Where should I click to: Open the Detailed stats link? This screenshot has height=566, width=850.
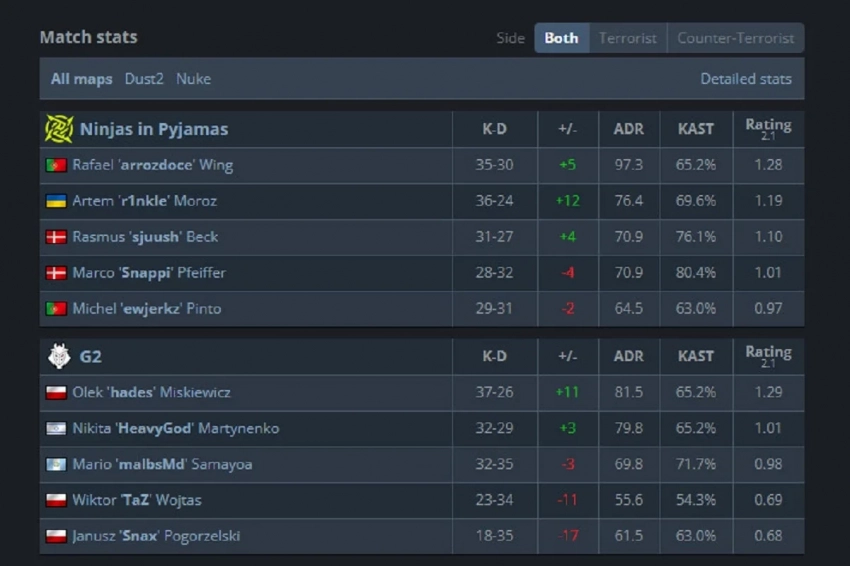[x=745, y=79]
